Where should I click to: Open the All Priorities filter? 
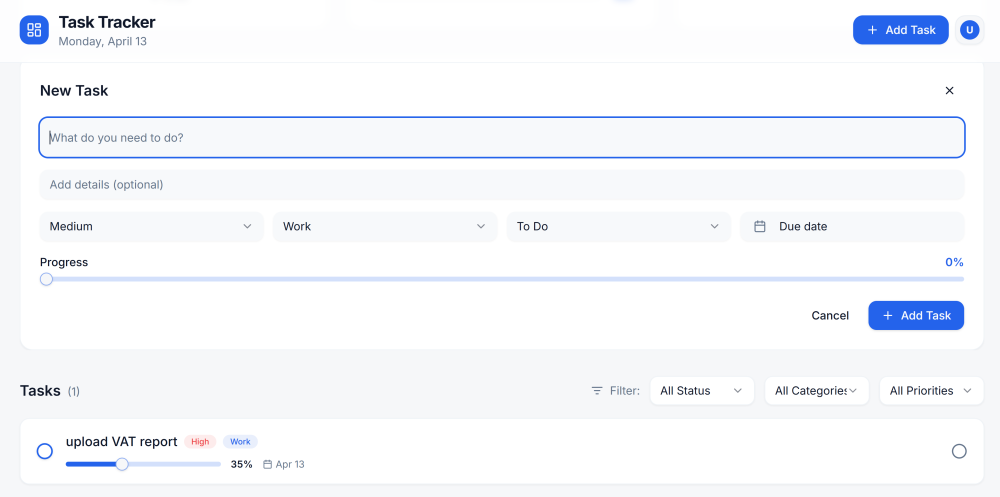pyautogui.click(x=931, y=390)
